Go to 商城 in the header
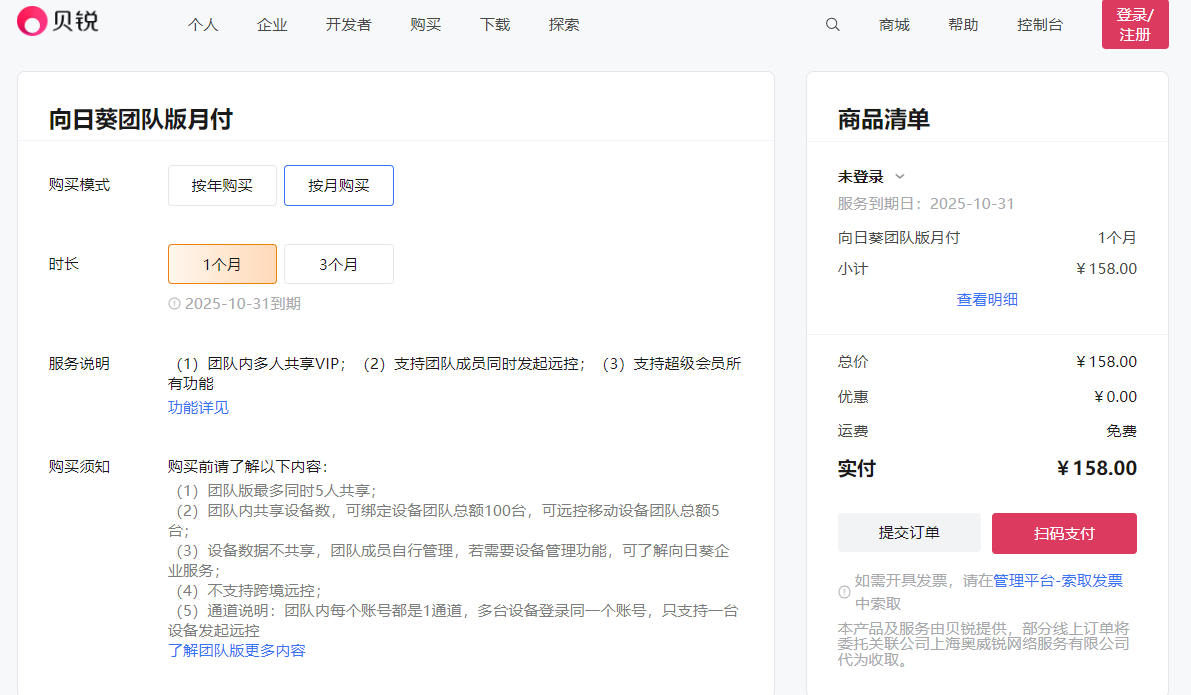This screenshot has height=695, width=1191. (894, 24)
